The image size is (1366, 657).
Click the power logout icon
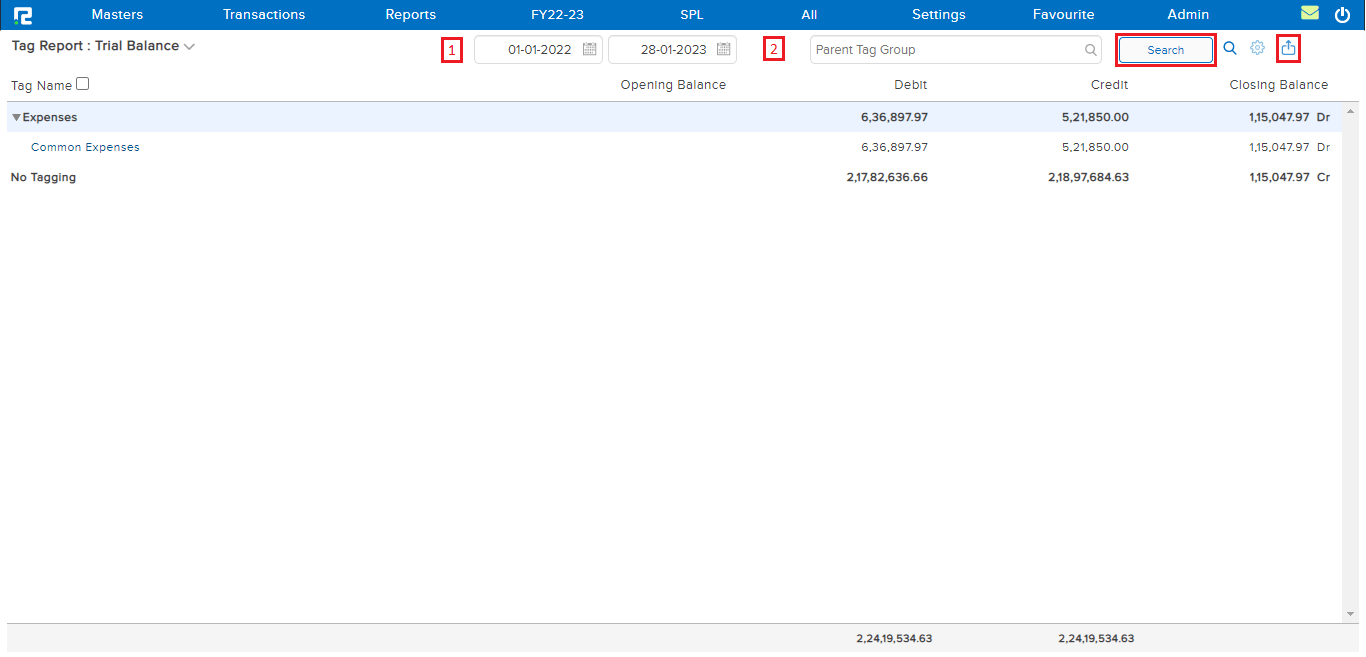coord(1342,15)
